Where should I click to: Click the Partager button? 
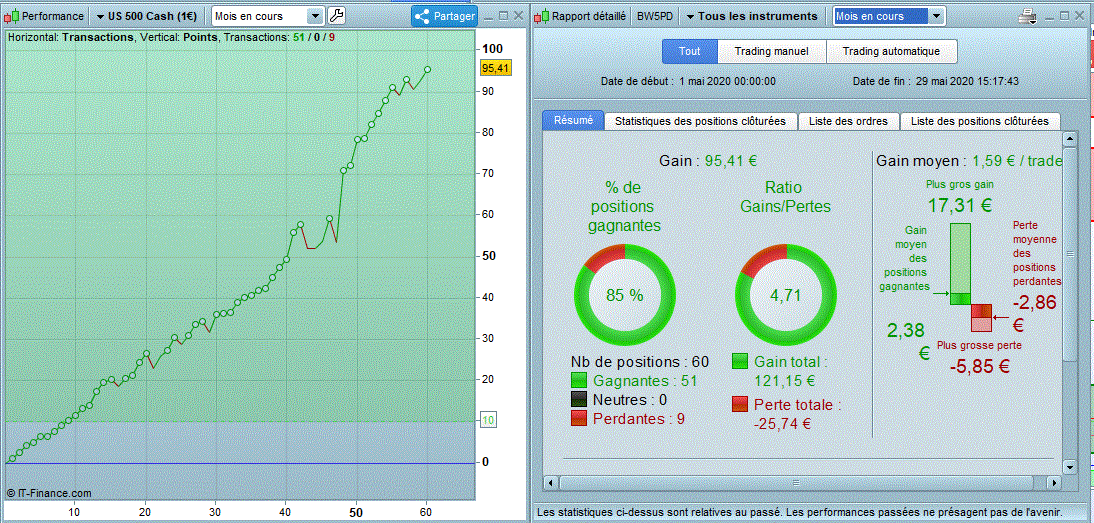point(444,16)
